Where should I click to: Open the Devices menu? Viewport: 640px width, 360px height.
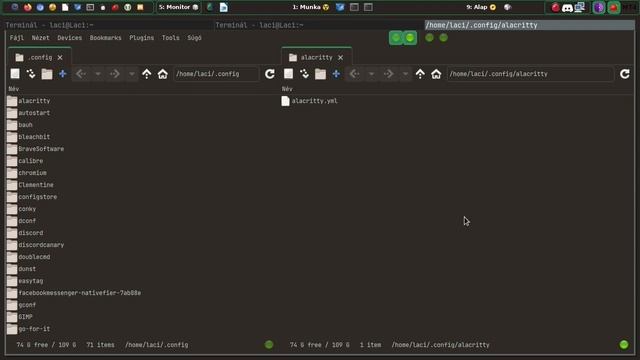(69, 38)
